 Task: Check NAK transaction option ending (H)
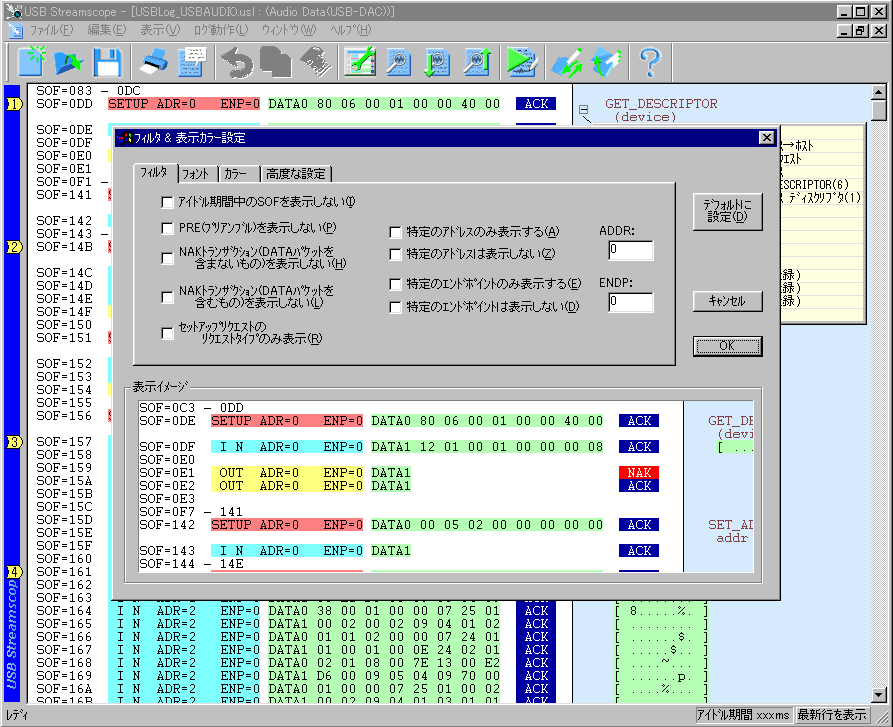click(x=167, y=258)
